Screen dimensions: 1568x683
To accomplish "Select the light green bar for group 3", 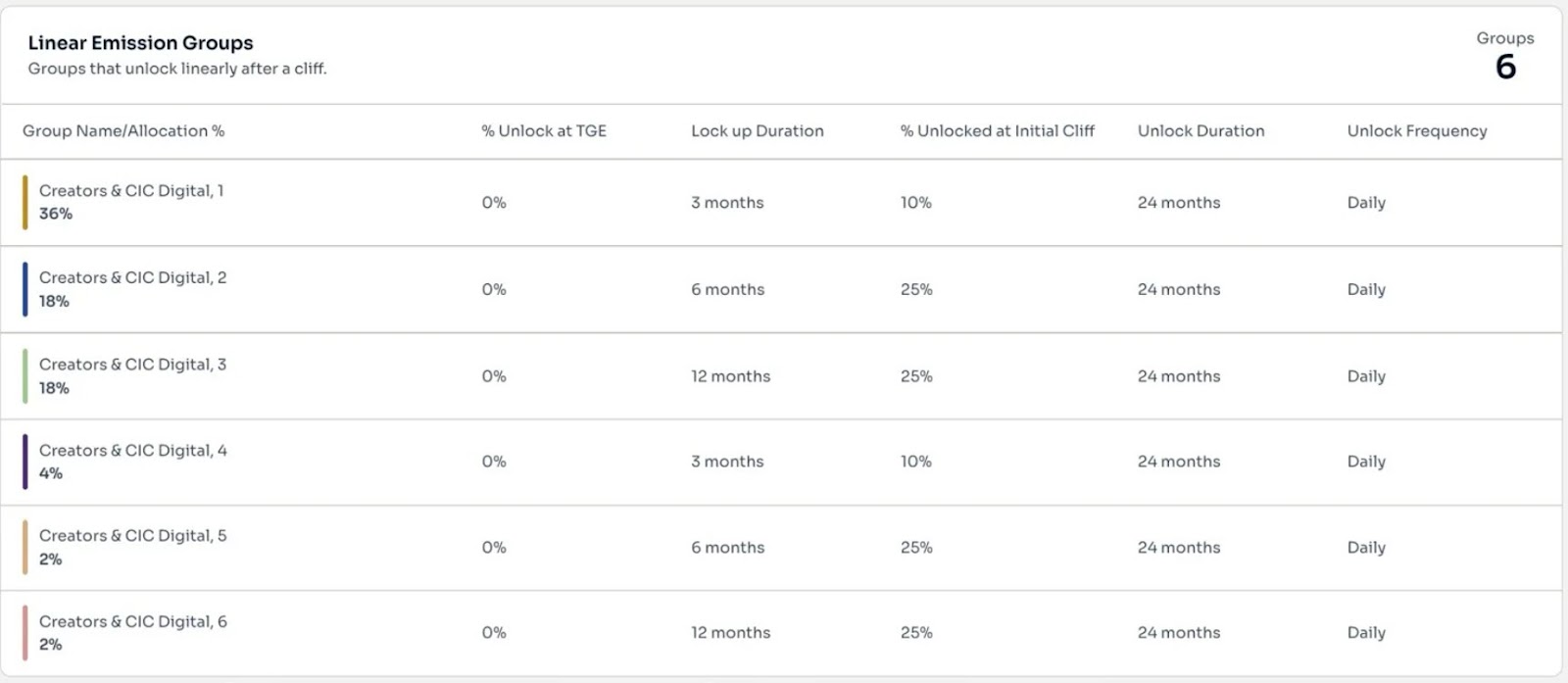I will (x=25, y=376).
